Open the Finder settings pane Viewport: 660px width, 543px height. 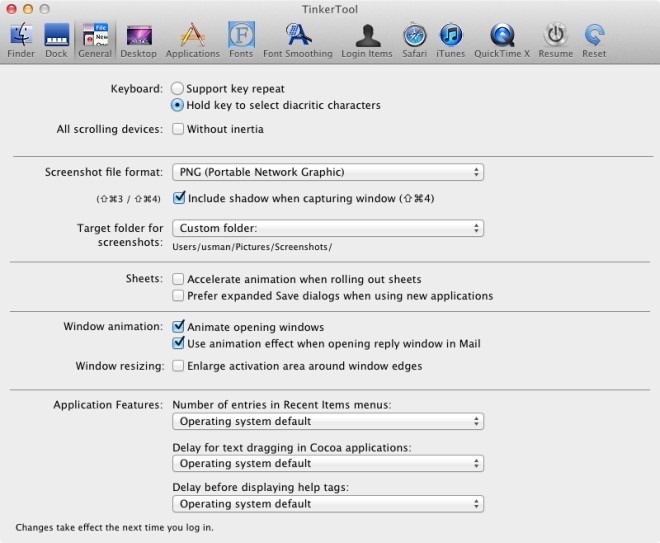point(21,40)
